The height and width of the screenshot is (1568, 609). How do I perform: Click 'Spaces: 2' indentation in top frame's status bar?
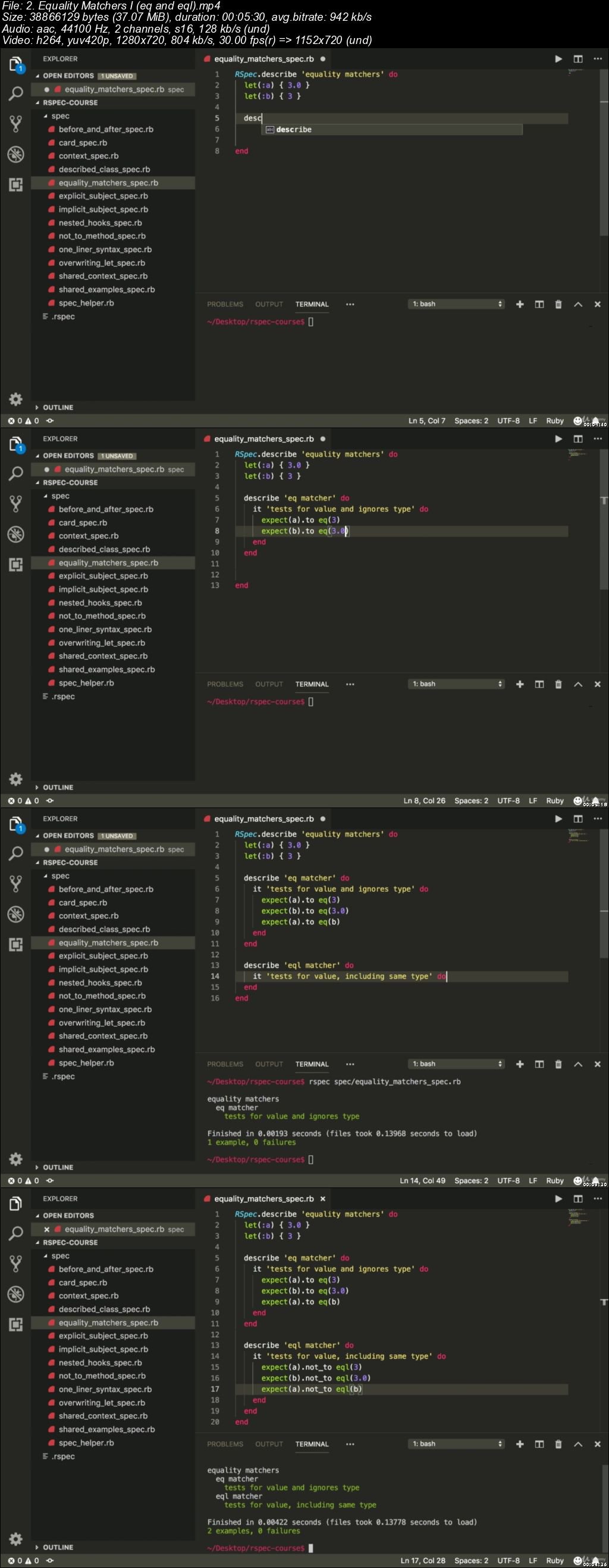pos(472,420)
